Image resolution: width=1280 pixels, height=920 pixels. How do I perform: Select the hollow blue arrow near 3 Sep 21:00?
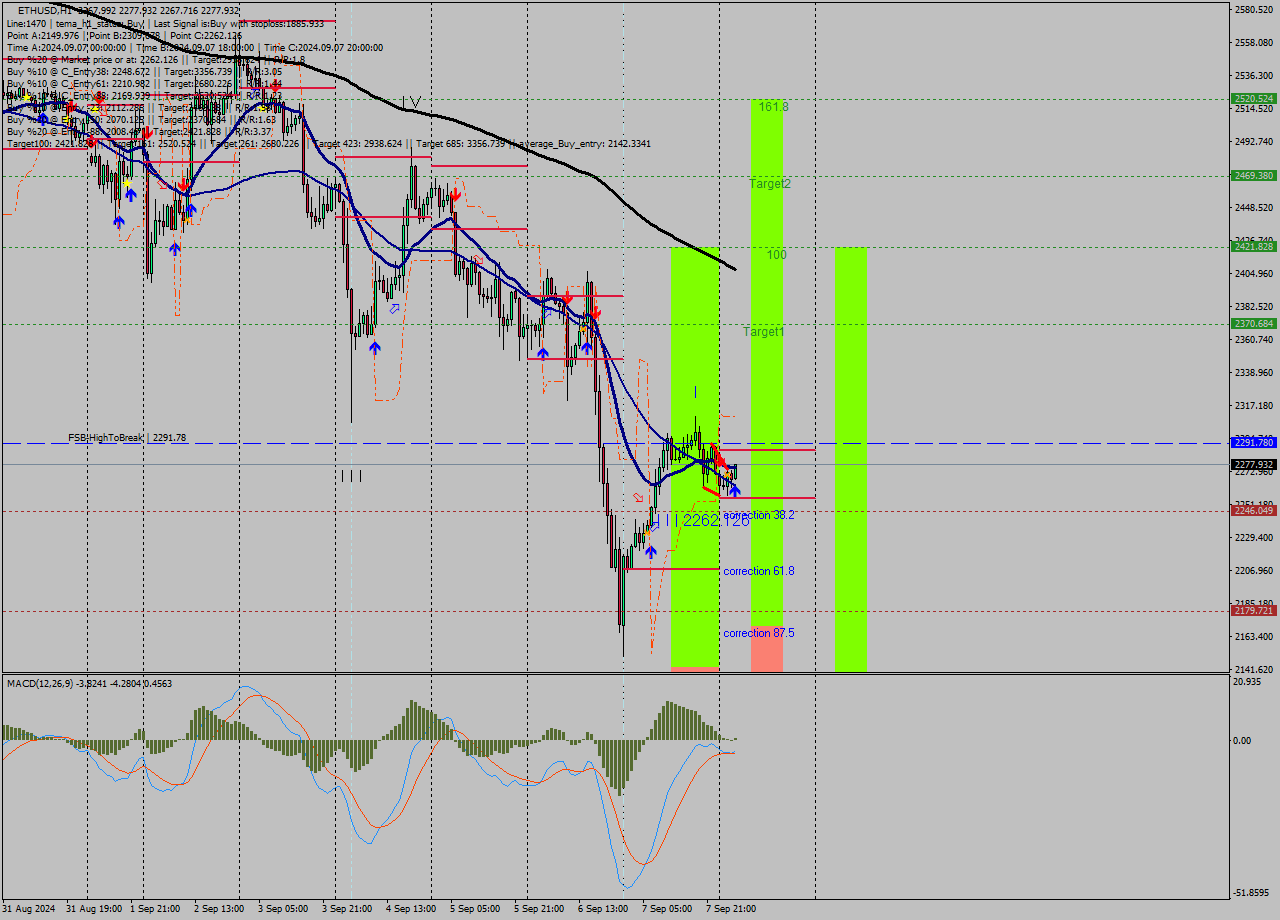click(394, 309)
